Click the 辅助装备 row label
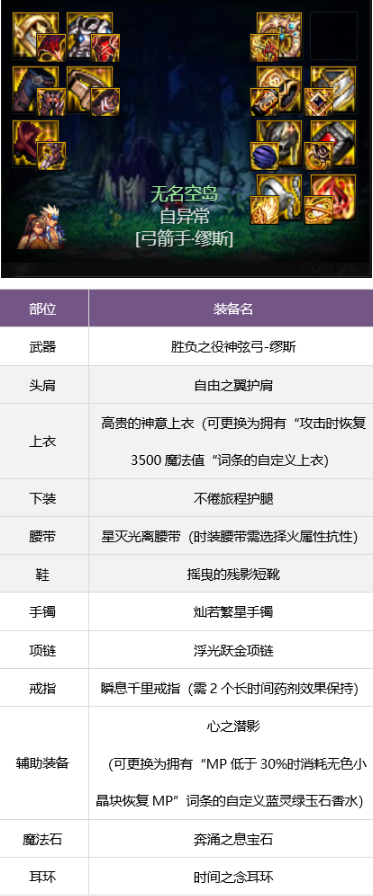 coord(43,763)
